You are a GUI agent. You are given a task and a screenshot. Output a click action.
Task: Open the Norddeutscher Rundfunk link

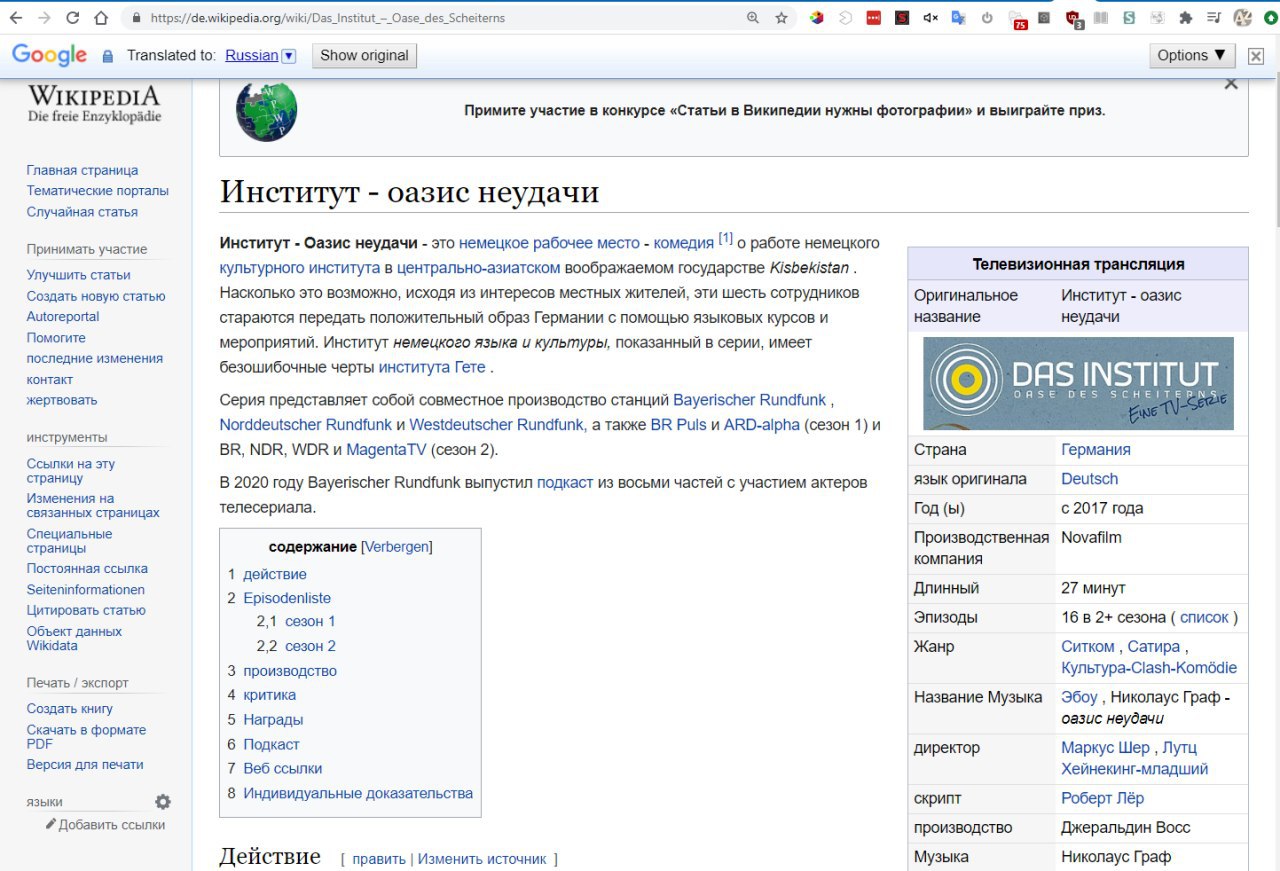[x=306, y=425]
